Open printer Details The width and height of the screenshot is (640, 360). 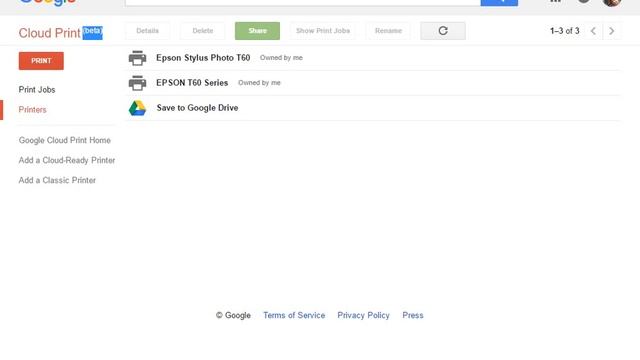tap(147, 31)
